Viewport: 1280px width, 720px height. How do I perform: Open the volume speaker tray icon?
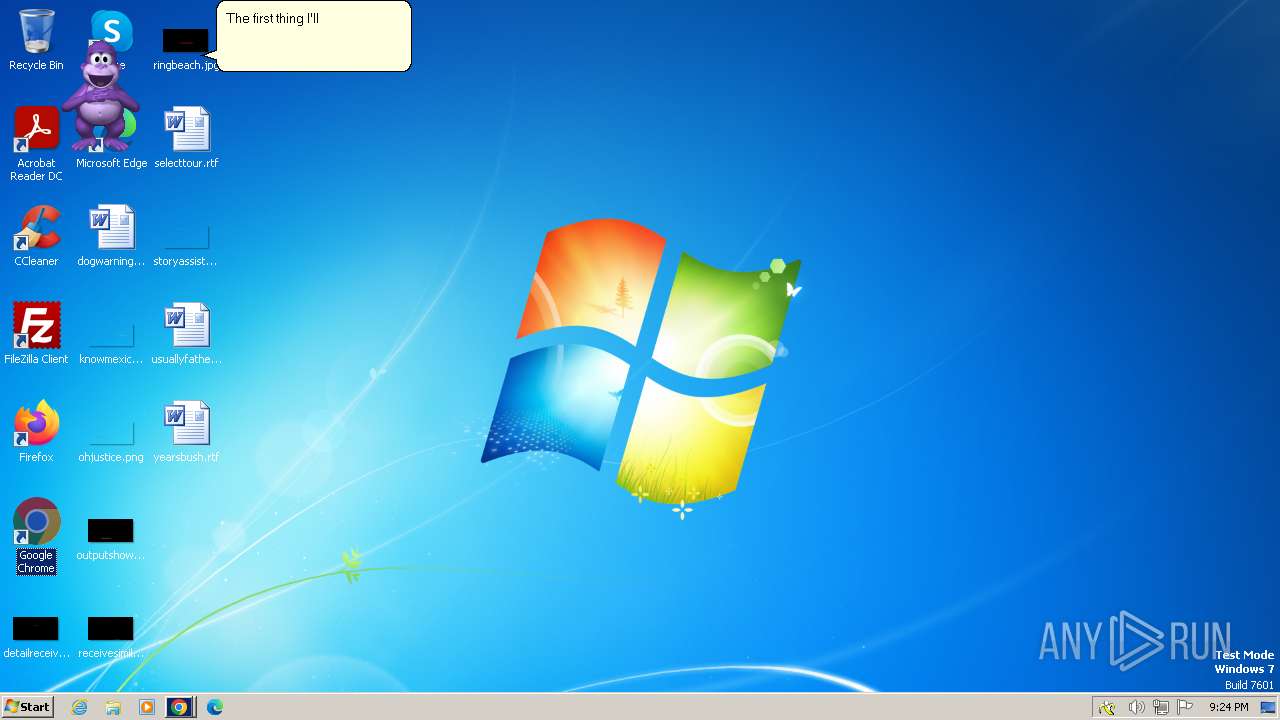point(1136,707)
